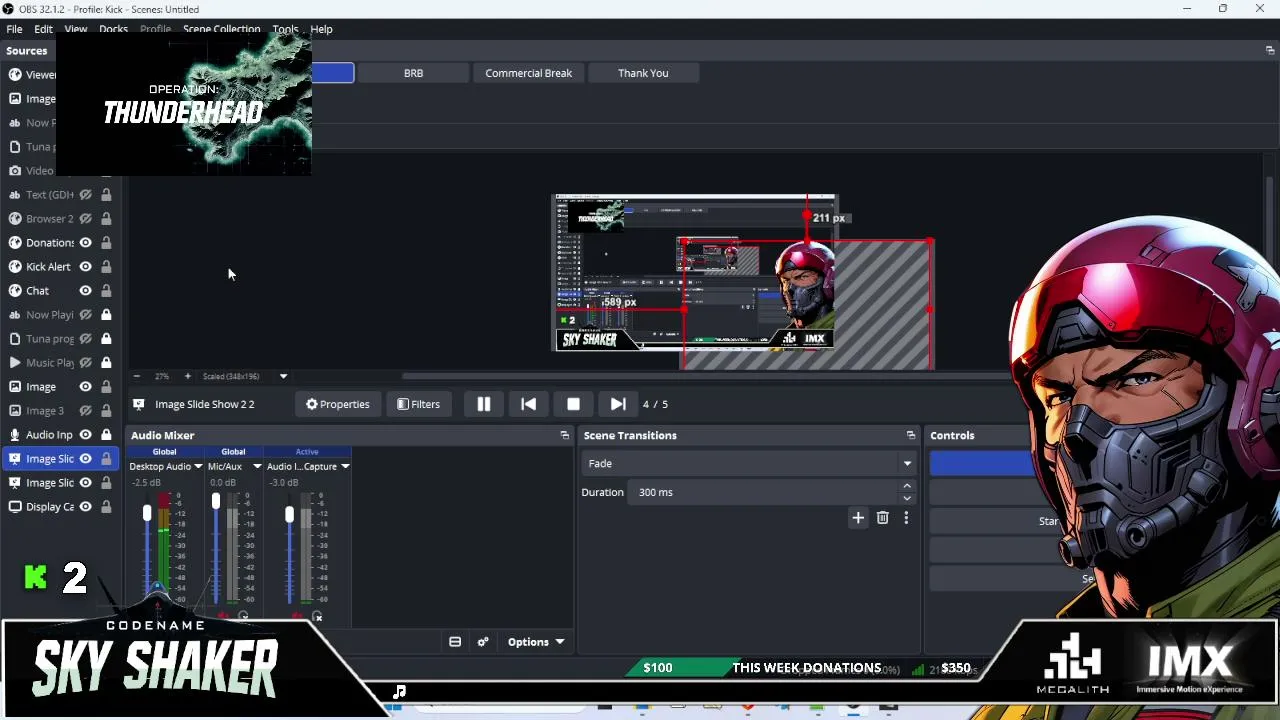This screenshot has height=720, width=1280.
Task: Add a new scene transition
Action: (858, 518)
